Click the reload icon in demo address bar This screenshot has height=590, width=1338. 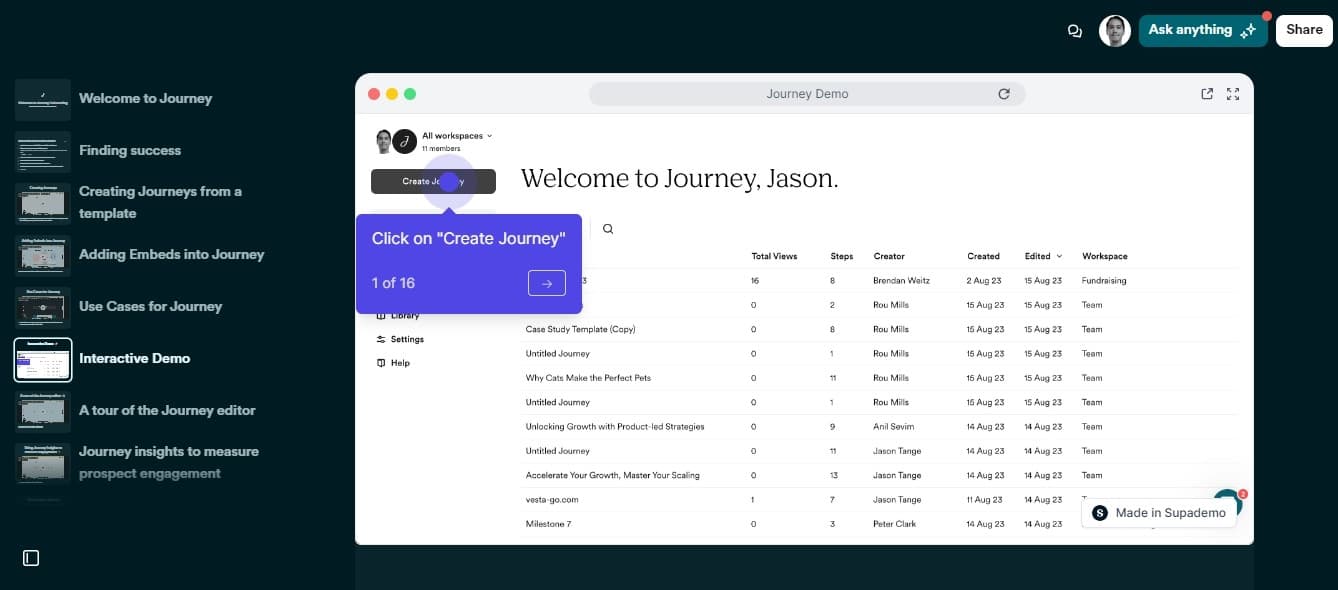(x=1004, y=94)
